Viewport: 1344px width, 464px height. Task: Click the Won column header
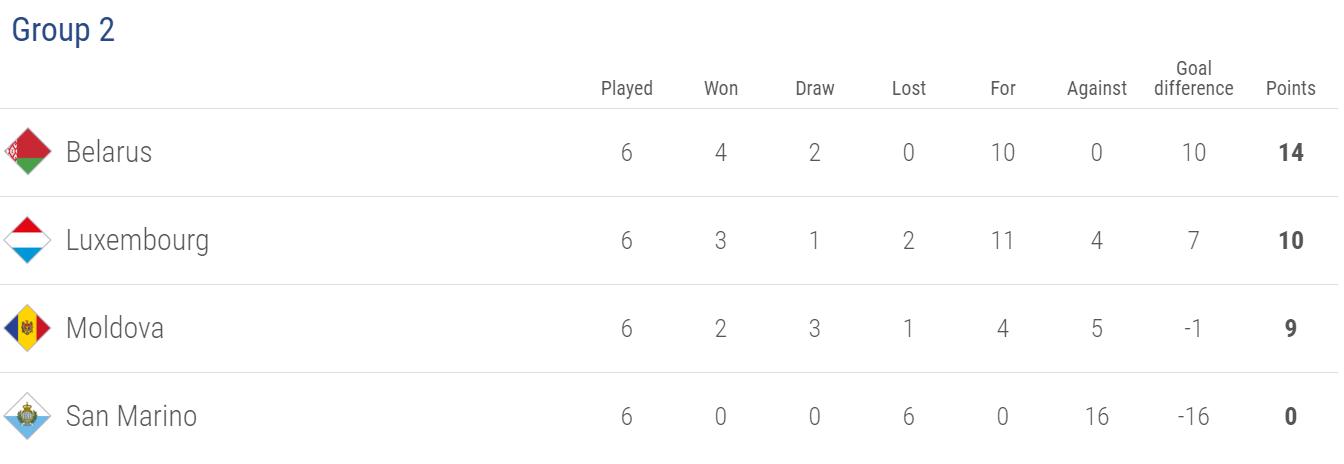click(x=721, y=88)
